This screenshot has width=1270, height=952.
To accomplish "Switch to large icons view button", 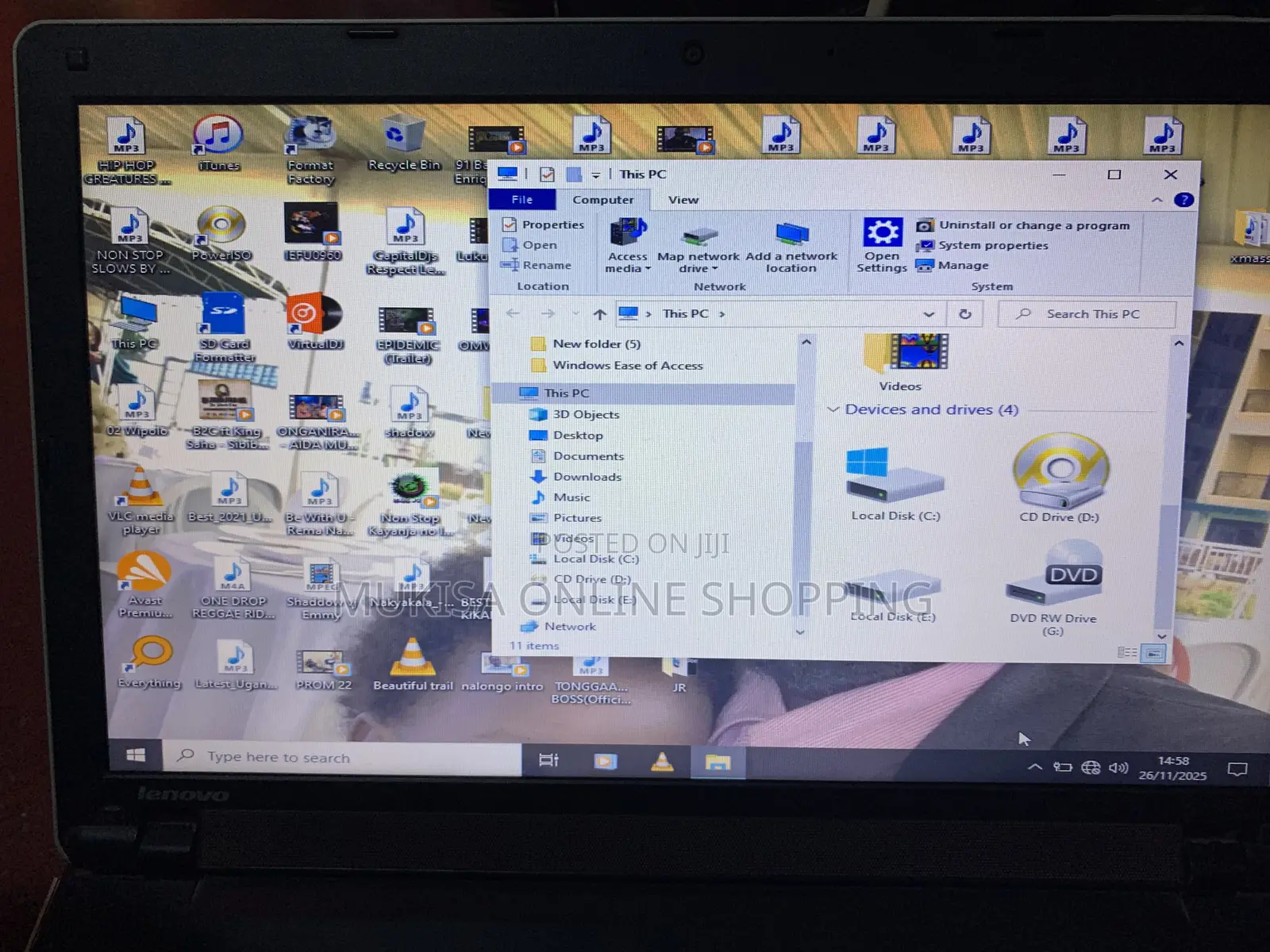I will click(x=1154, y=653).
